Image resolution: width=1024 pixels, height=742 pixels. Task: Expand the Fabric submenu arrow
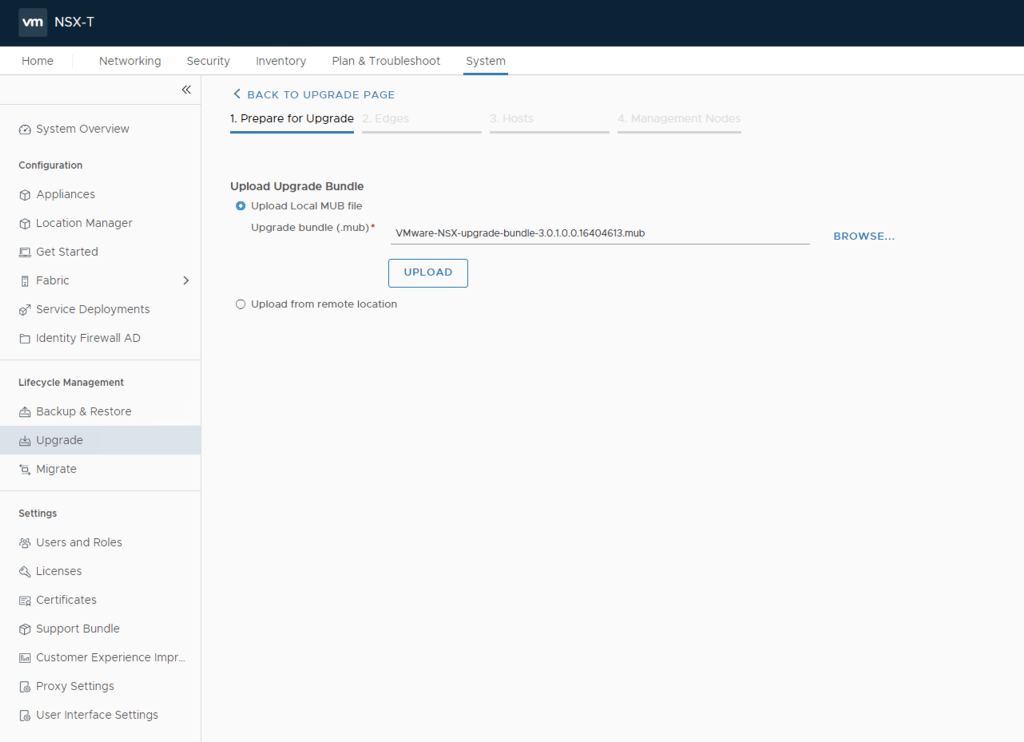pos(186,281)
